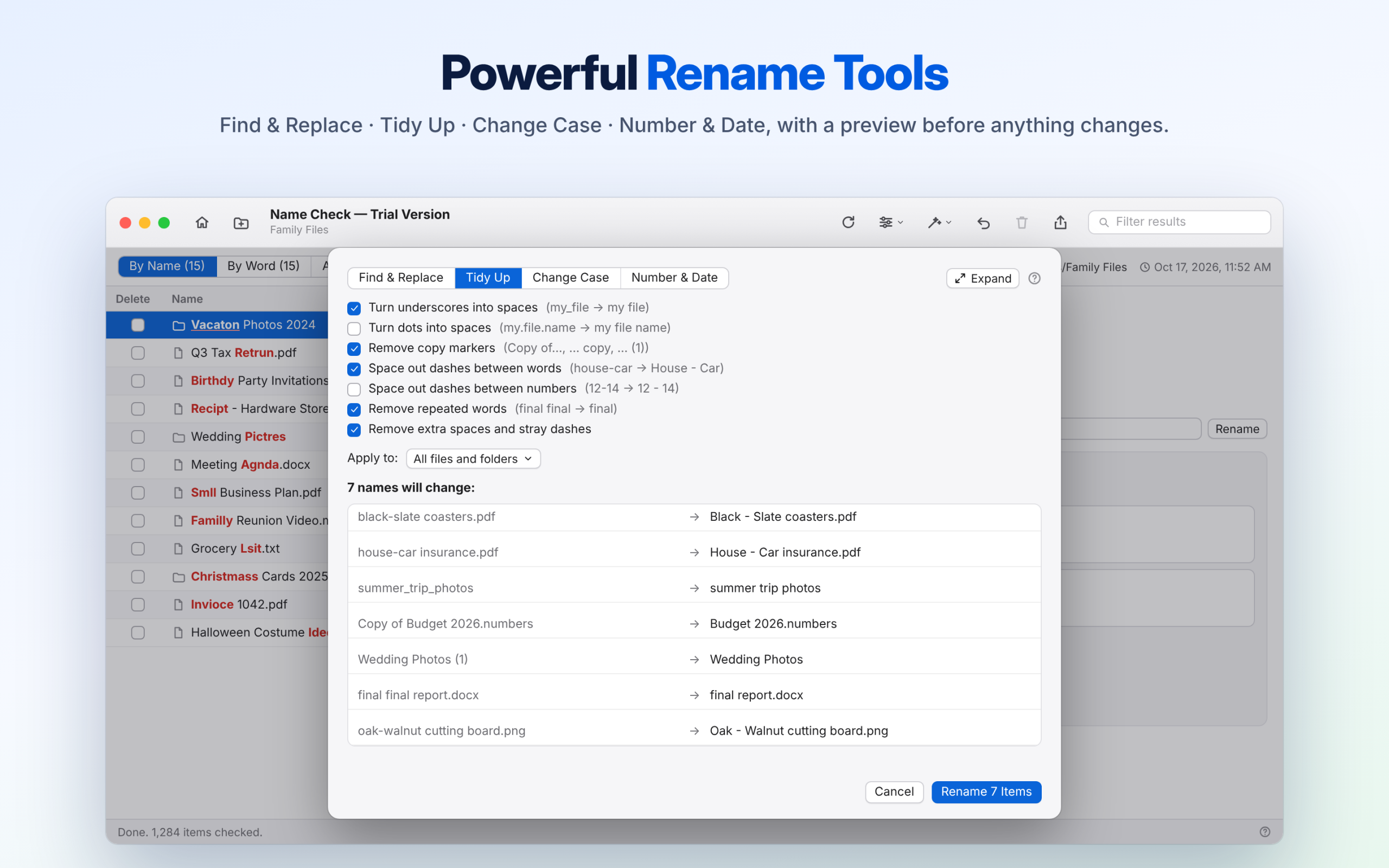1389x868 pixels.
Task: Select the Tidy Up tab
Action: [488, 278]
